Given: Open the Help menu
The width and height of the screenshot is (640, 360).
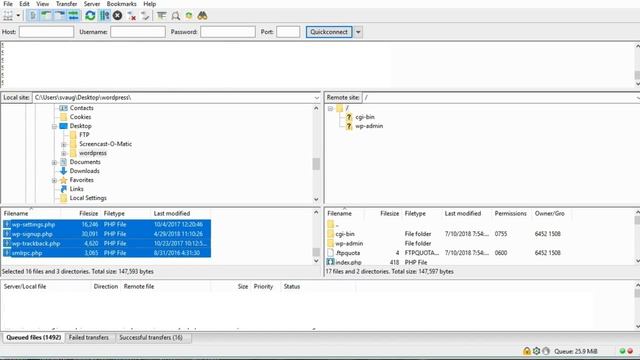Looking at the screenshot, I should (149, 4).
